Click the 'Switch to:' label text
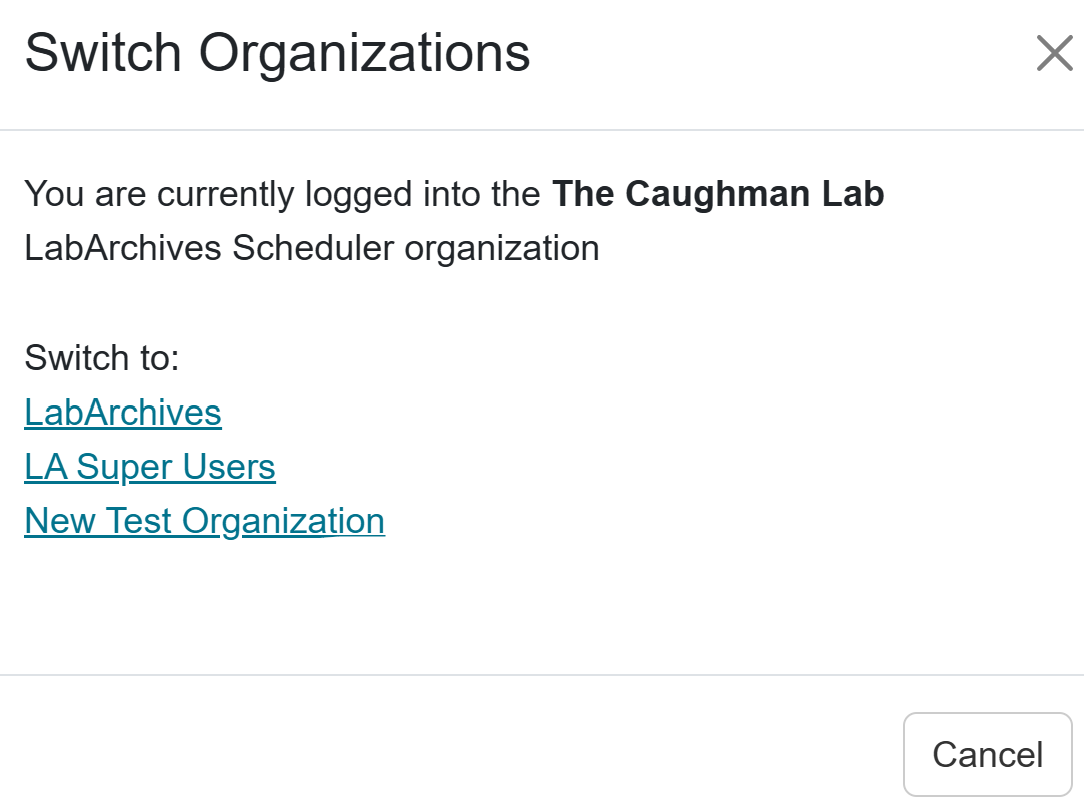 pyautogui.click(x=102, y=358)
